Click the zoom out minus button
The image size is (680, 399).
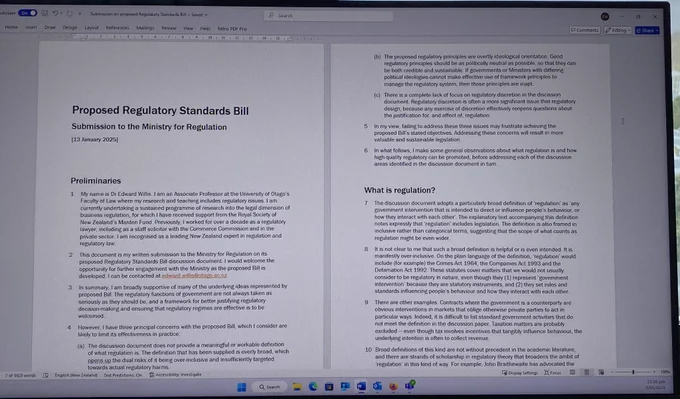click(612, 372)
